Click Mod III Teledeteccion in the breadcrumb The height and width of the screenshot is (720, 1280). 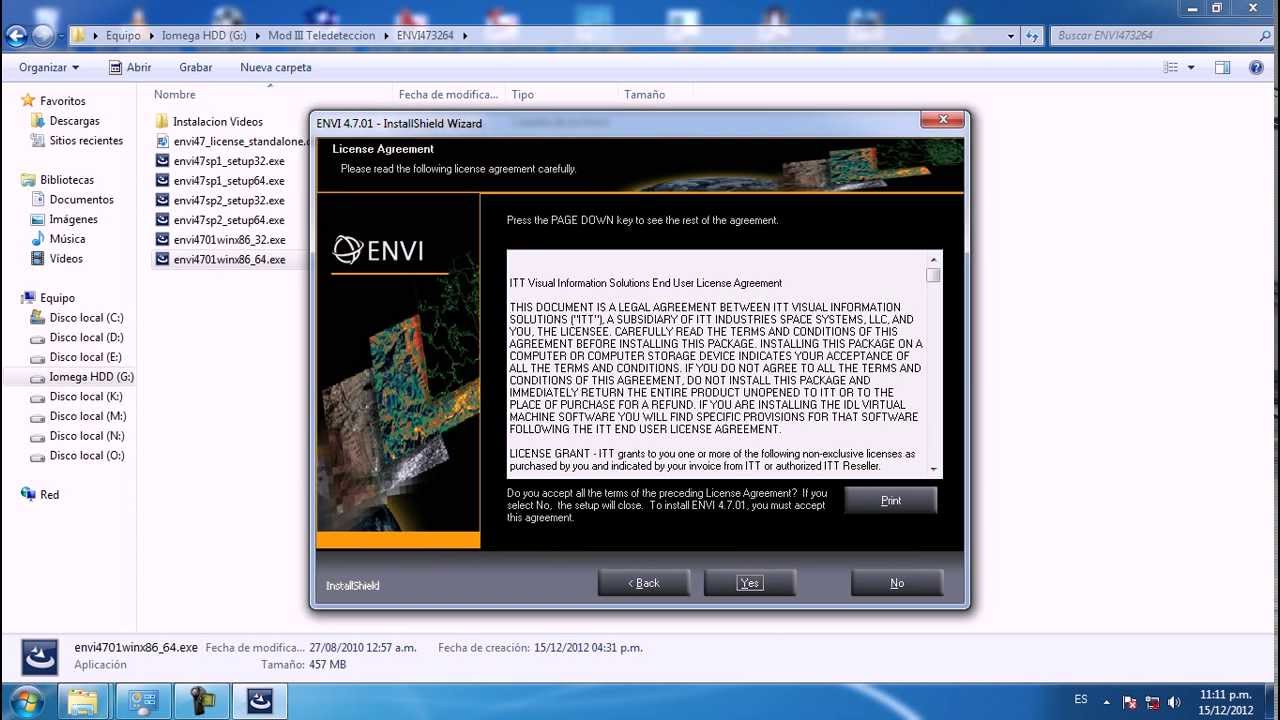[321, 35]
